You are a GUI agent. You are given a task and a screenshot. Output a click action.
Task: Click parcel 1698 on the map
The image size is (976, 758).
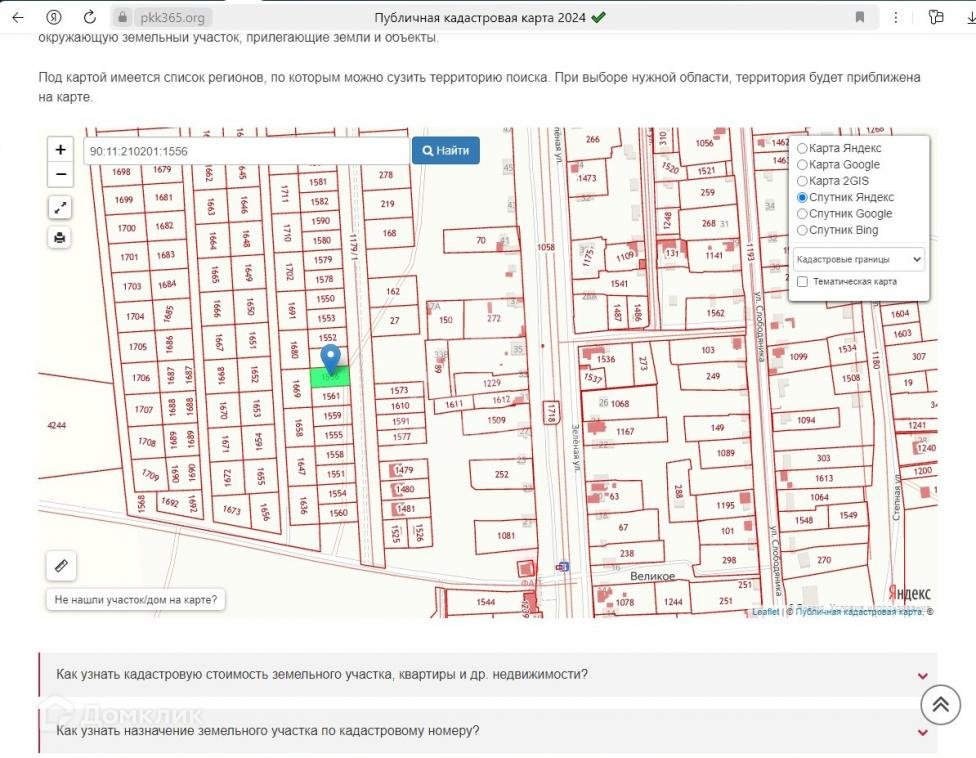[x=121, y=172]
